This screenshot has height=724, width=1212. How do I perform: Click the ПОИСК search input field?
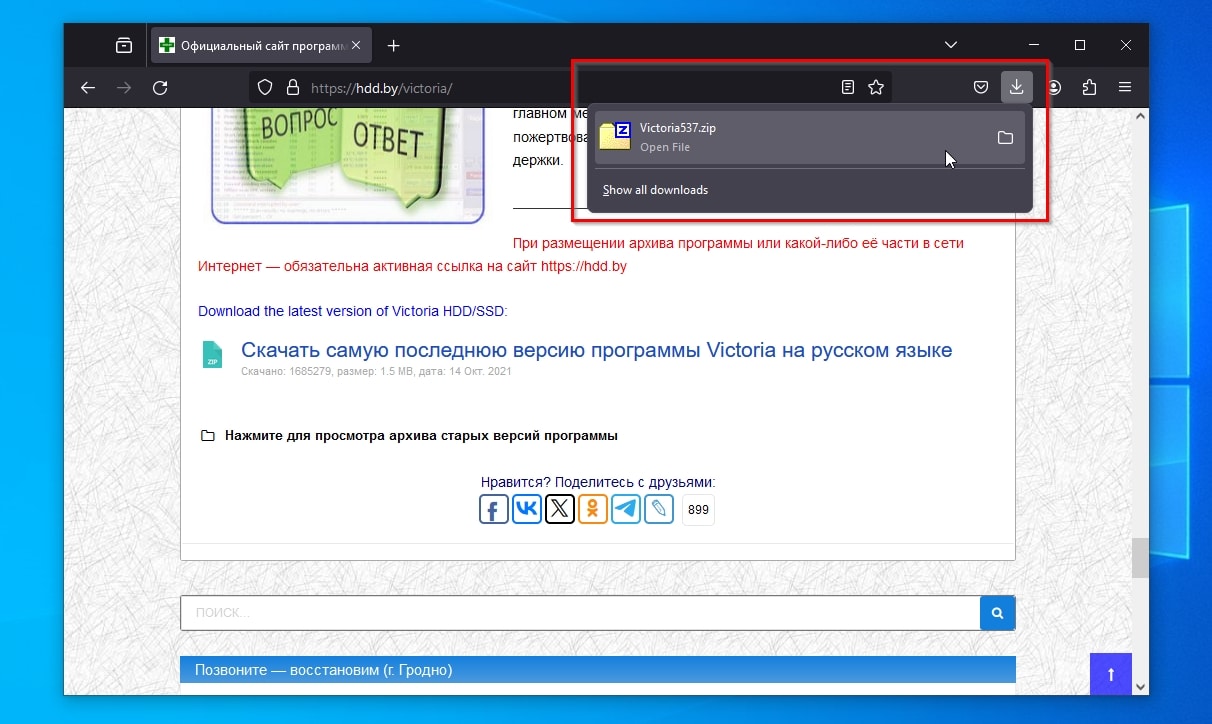(580, 613)
